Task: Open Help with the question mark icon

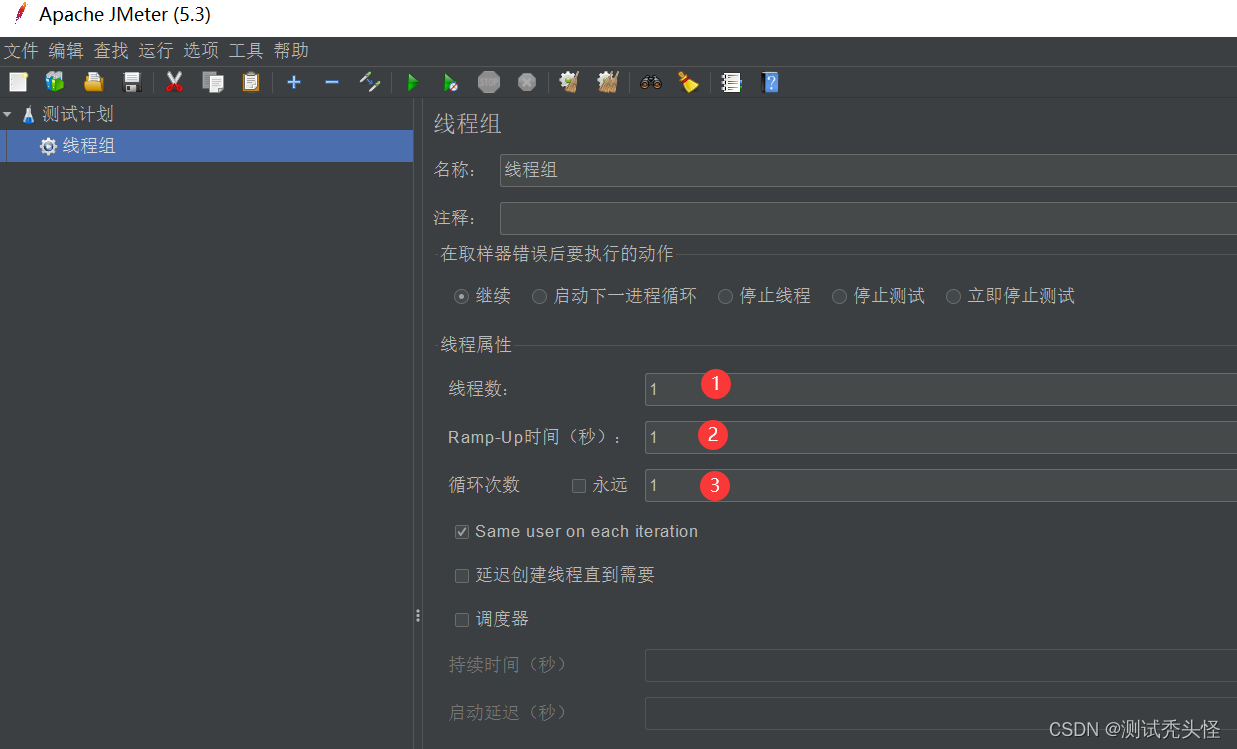Action: [769, 82]
